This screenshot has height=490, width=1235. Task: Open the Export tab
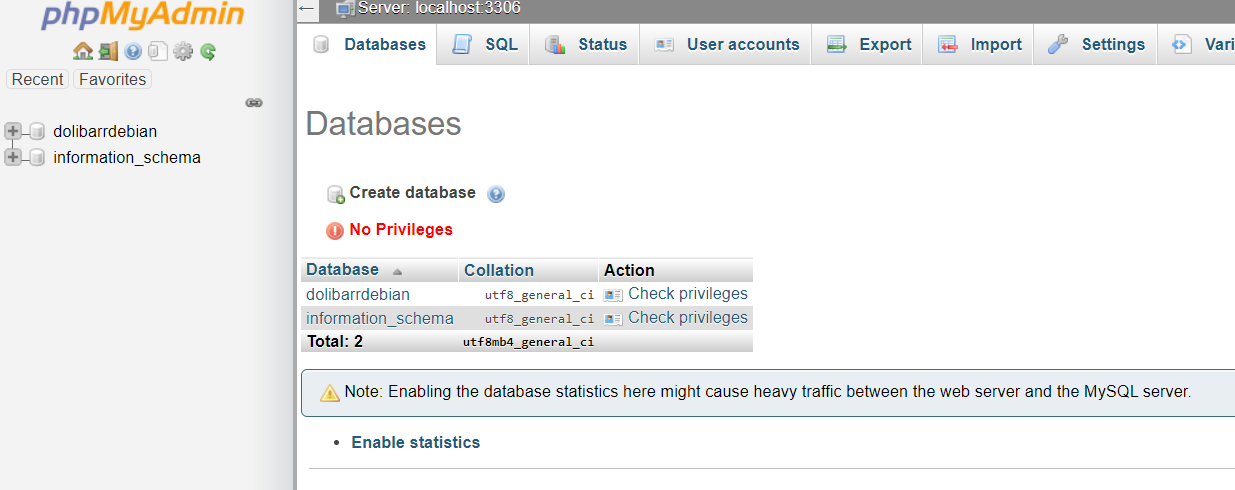[x=868, y=44]
